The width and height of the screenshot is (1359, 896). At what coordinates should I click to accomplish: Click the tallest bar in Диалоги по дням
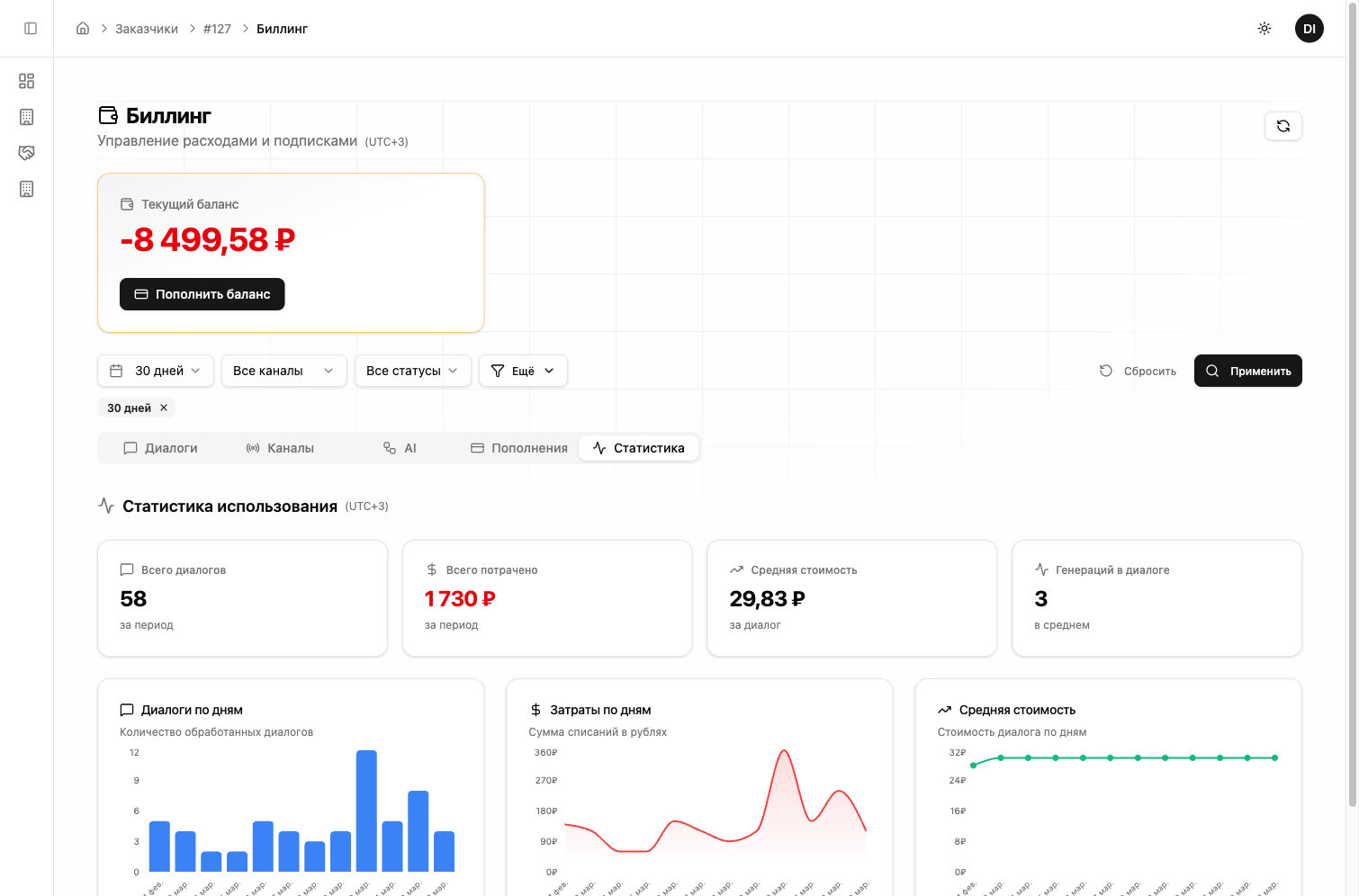(366, 810)
